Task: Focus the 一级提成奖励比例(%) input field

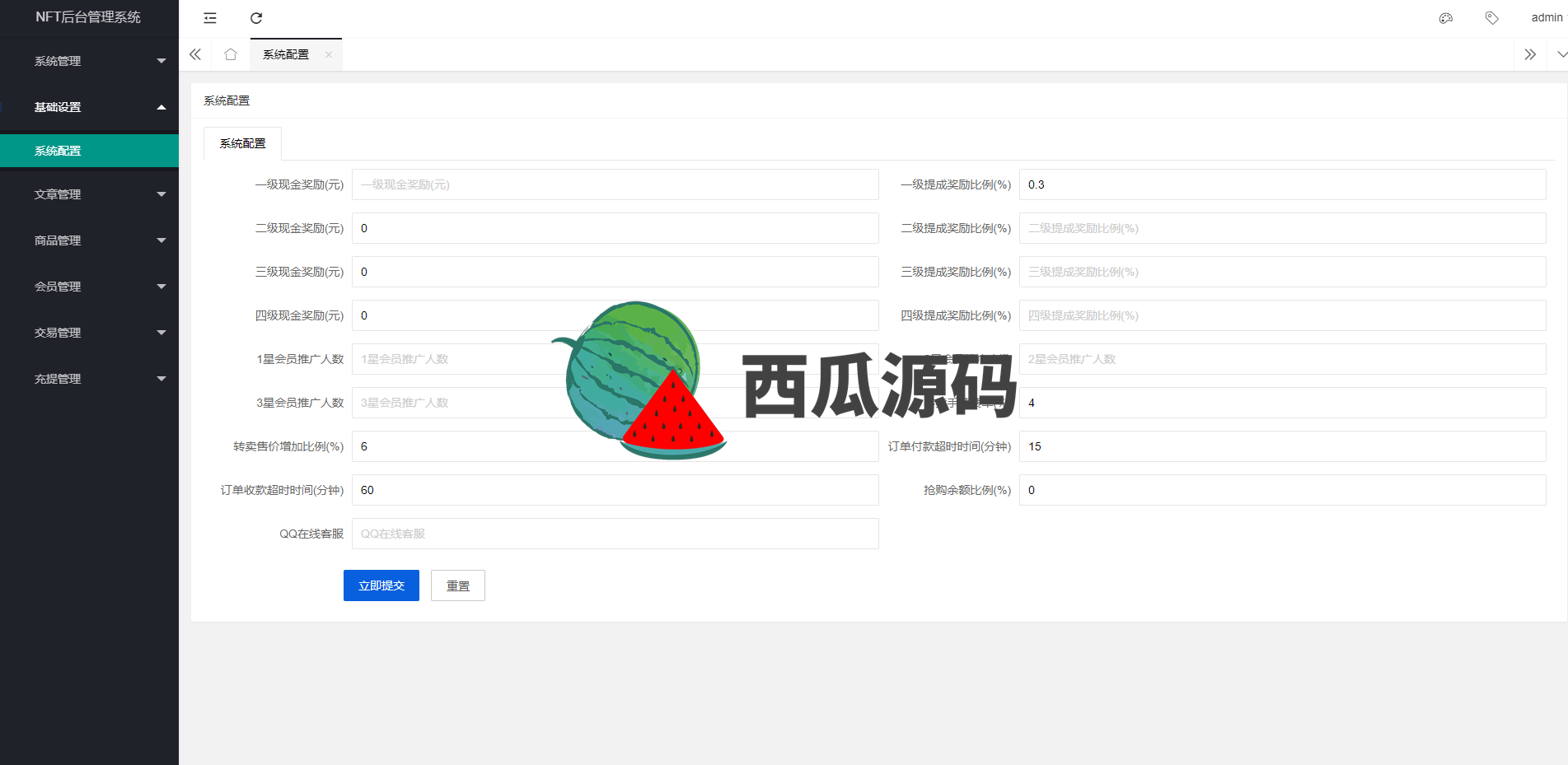Action: pyautogui.click(x=1283, y=184)
